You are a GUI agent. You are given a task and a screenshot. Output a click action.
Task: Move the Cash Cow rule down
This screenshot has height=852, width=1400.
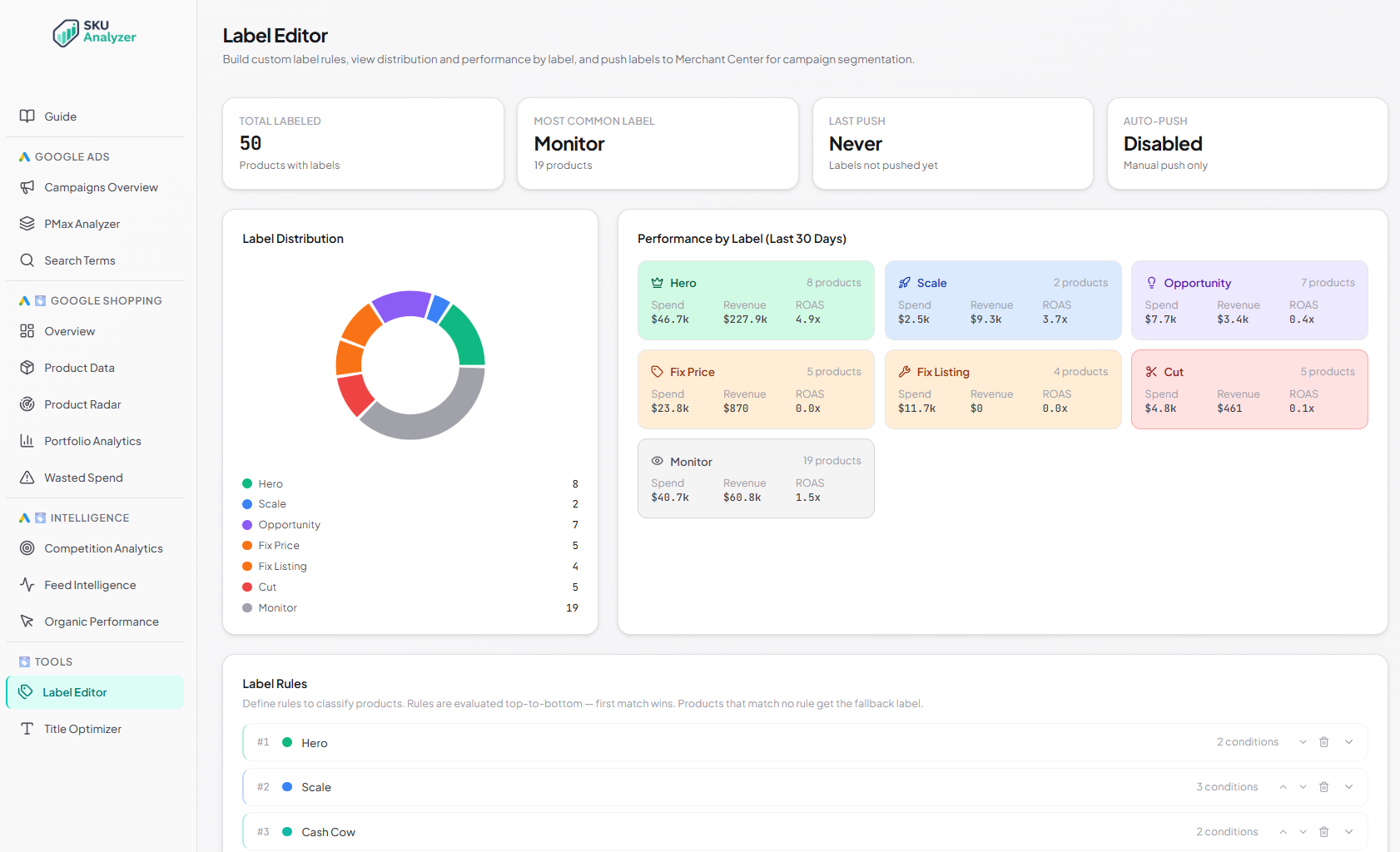click(1303, 831)
